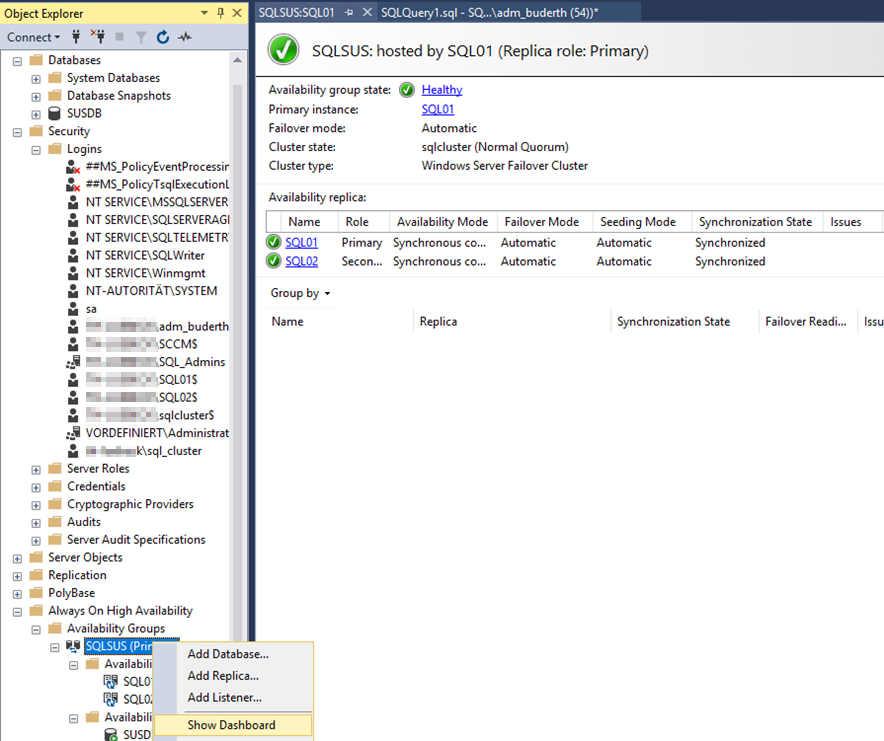
Task: Click the large green dashboard status icon
Action: (x=284, y=50)
